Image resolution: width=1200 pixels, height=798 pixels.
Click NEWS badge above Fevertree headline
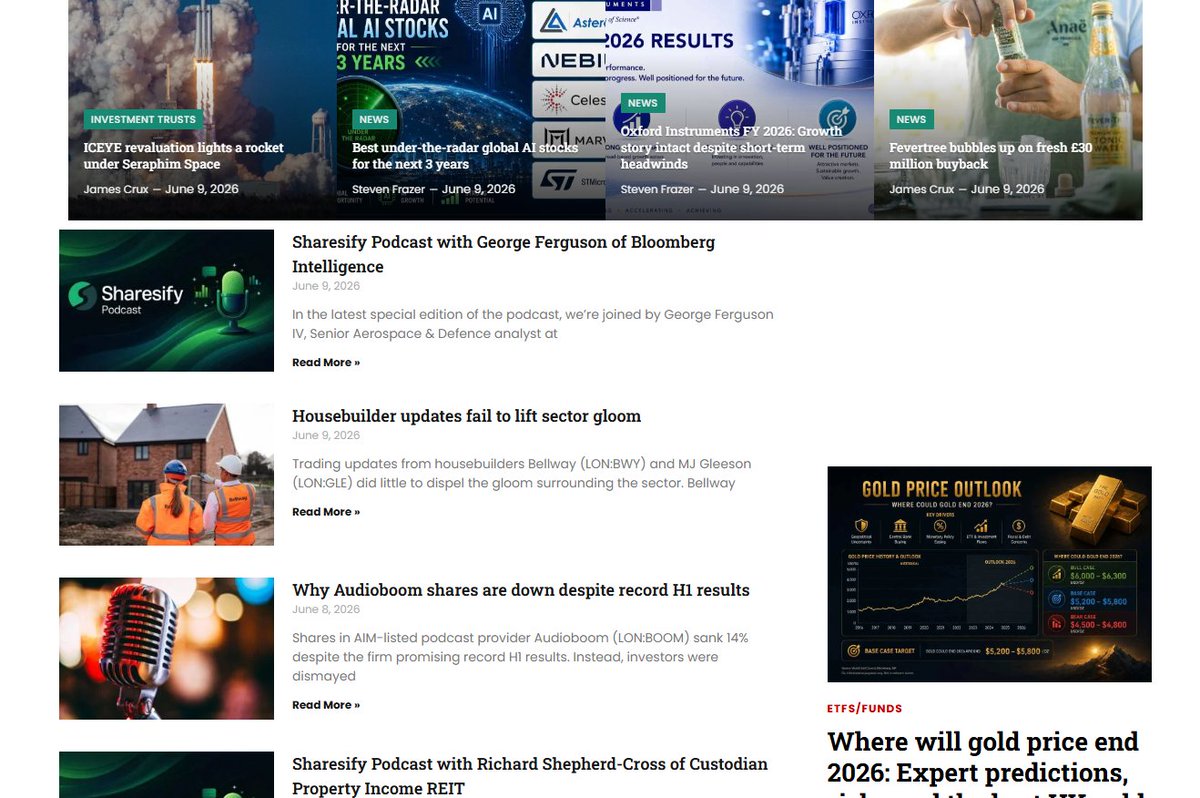click(911, 119)
